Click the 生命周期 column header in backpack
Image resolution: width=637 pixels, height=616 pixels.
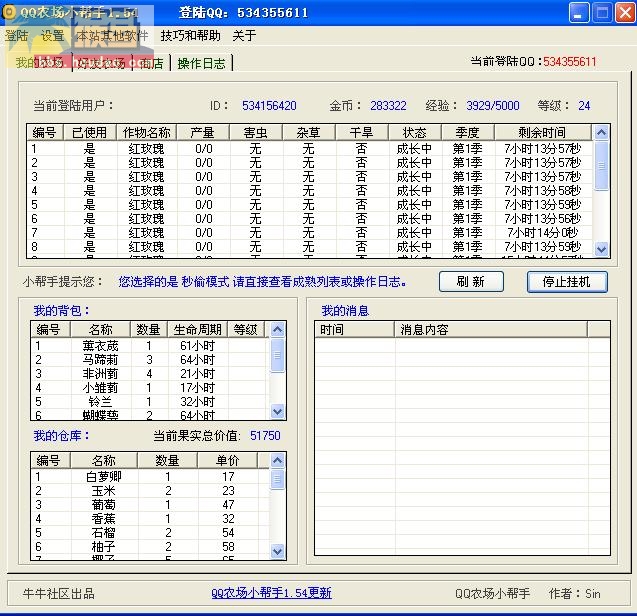point(198,330)
